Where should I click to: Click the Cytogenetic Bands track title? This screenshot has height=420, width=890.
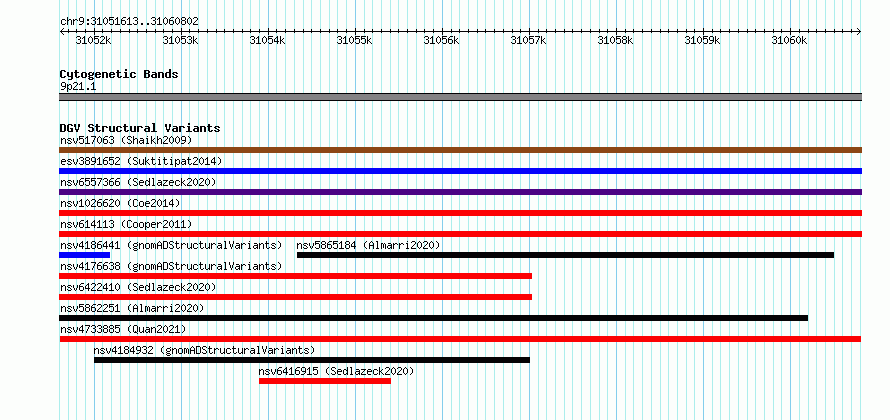[119, 74]
